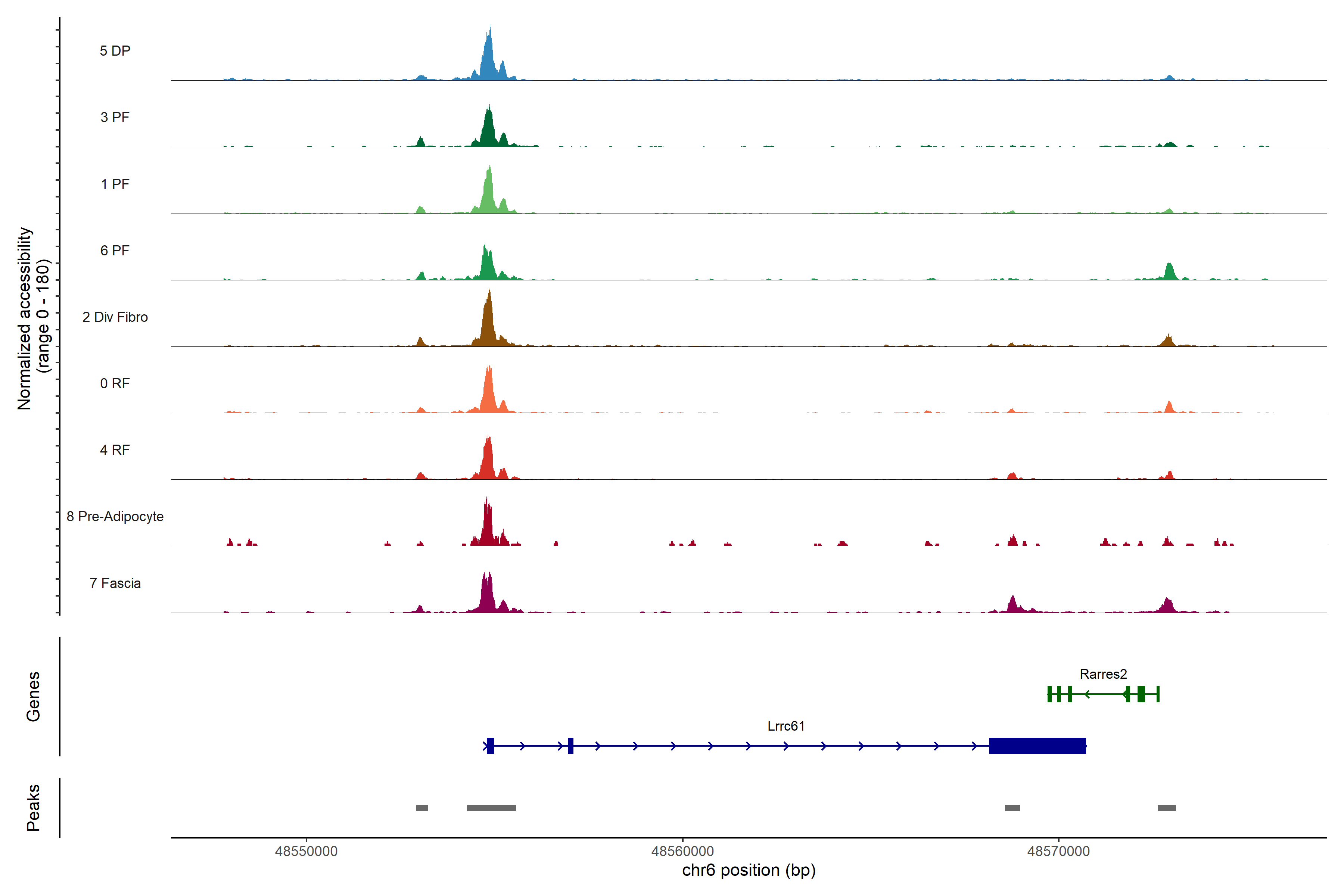Click the 2 Div Fibro label
1344x896 pixels.
click(115, 317)
